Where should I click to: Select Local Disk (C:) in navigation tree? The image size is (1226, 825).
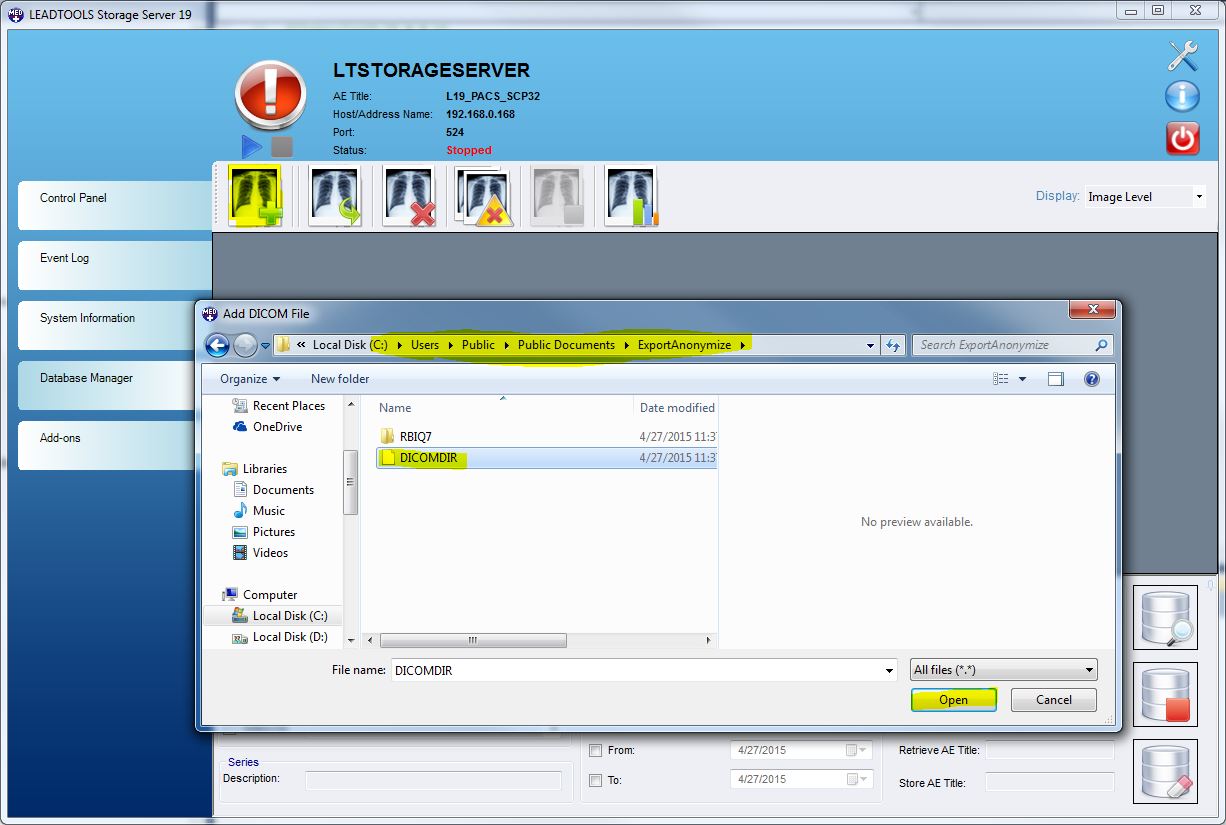290,616
